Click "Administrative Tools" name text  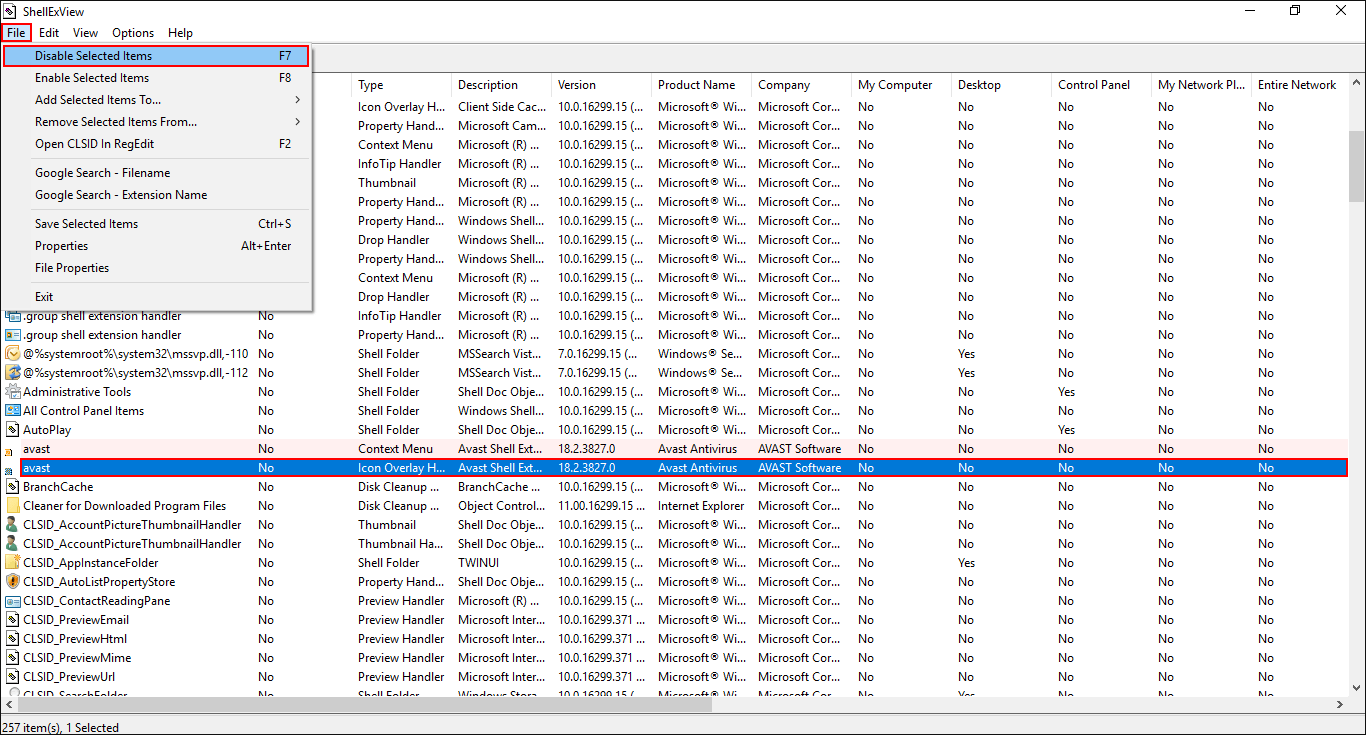tap(77, 392)
